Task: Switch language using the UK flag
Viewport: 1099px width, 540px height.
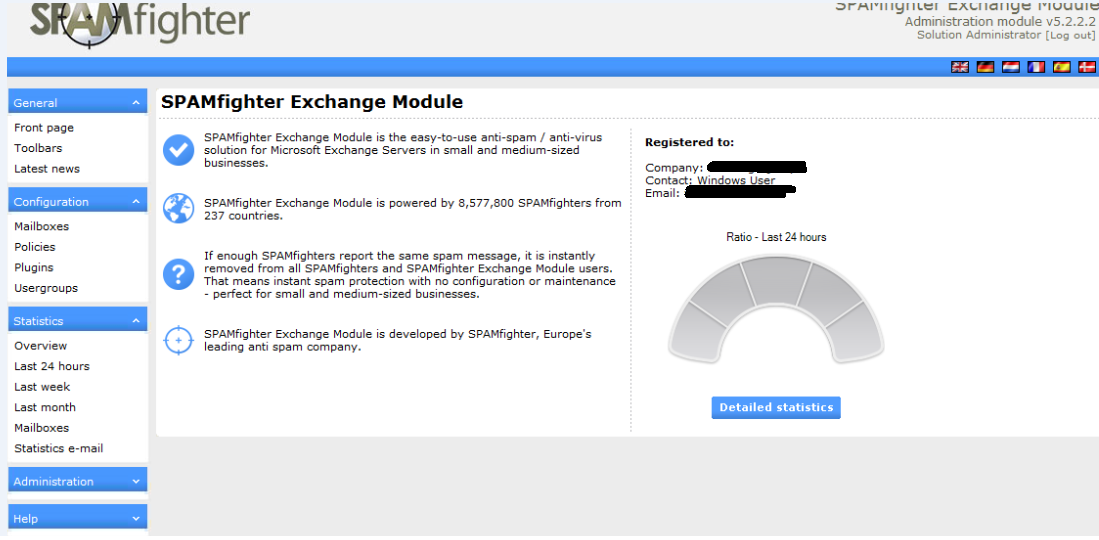Action: click(960, 67)
